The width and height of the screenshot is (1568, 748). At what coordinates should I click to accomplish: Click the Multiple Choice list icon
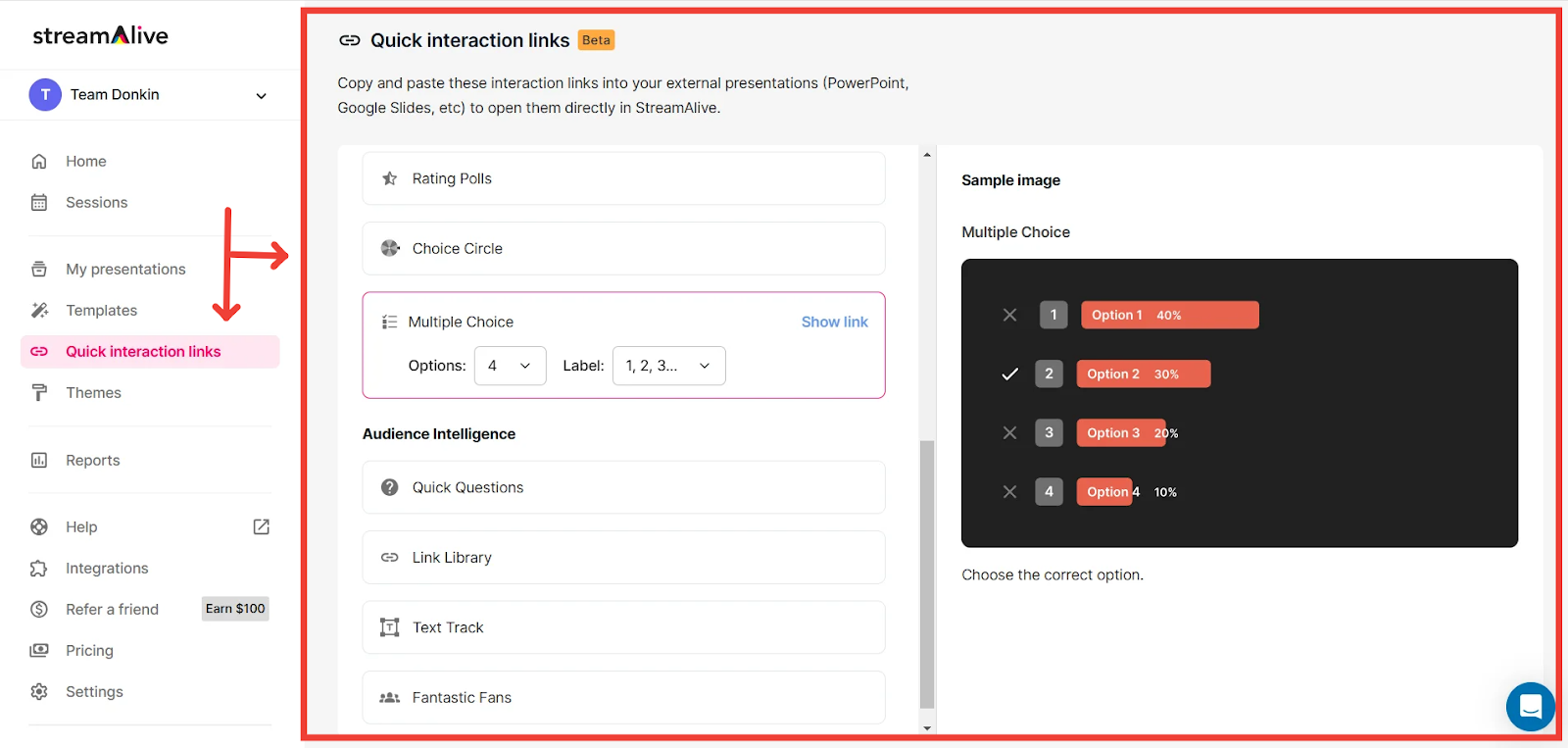coord(389,322)
